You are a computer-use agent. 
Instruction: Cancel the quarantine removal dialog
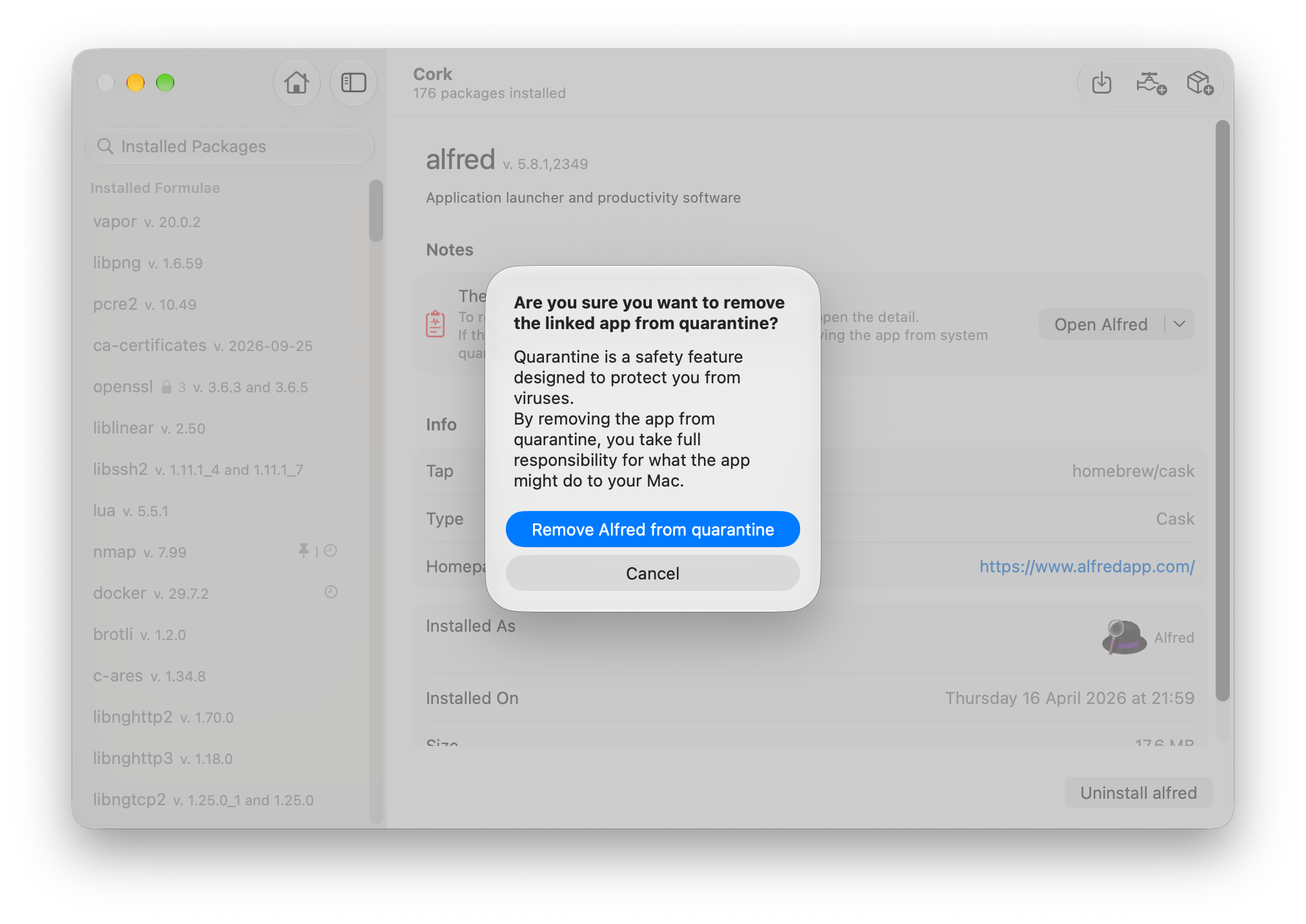[653, 574]
